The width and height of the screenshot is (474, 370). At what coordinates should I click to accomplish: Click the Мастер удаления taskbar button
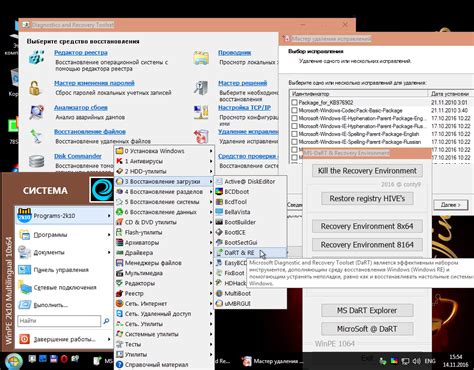[x=272, y=361]
